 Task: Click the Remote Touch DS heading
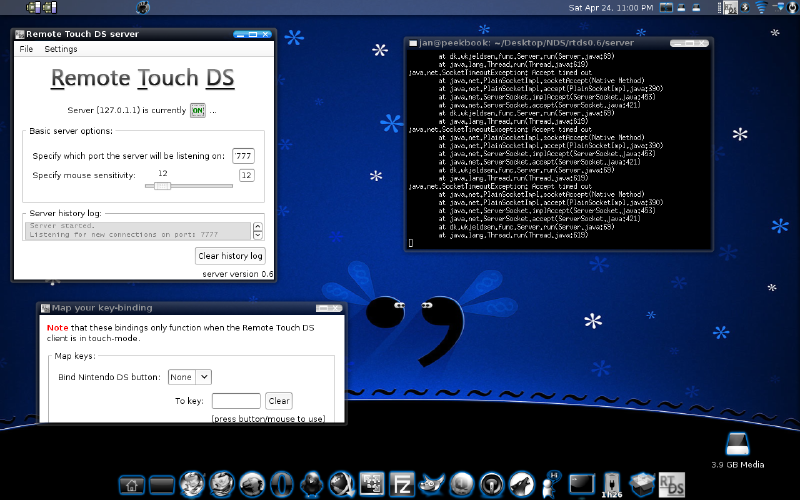(143, 78)
